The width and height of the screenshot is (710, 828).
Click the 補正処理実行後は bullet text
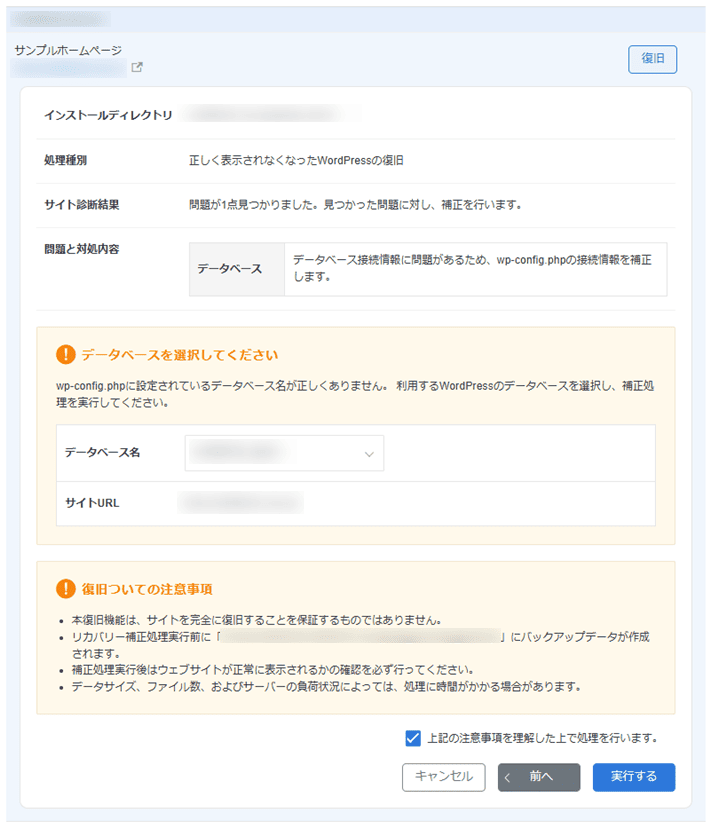coord(272,670)
